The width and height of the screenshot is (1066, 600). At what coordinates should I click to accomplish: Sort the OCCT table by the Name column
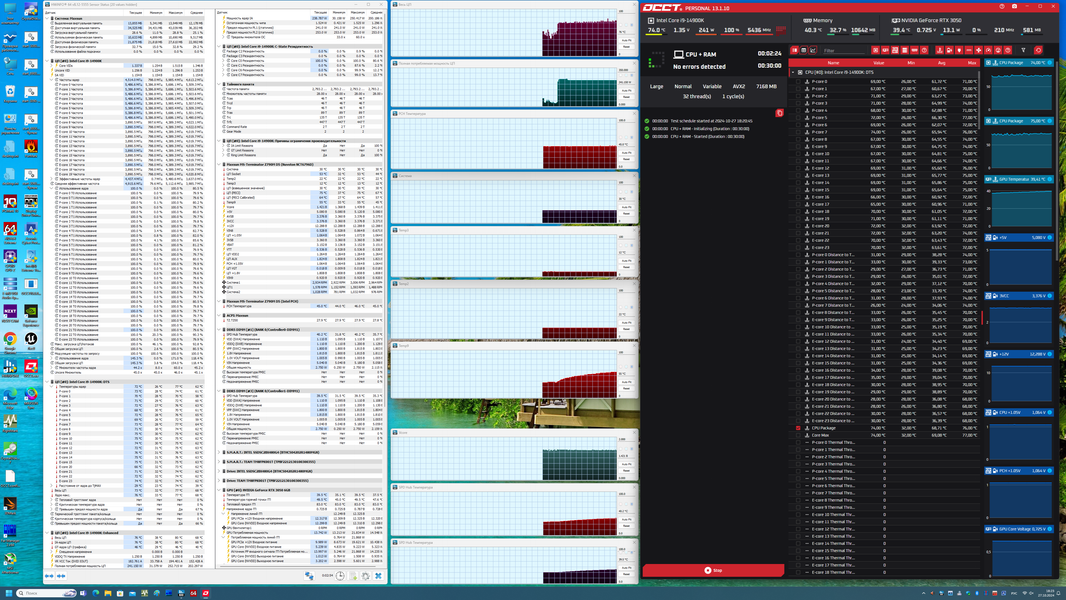tap(833, 63)
